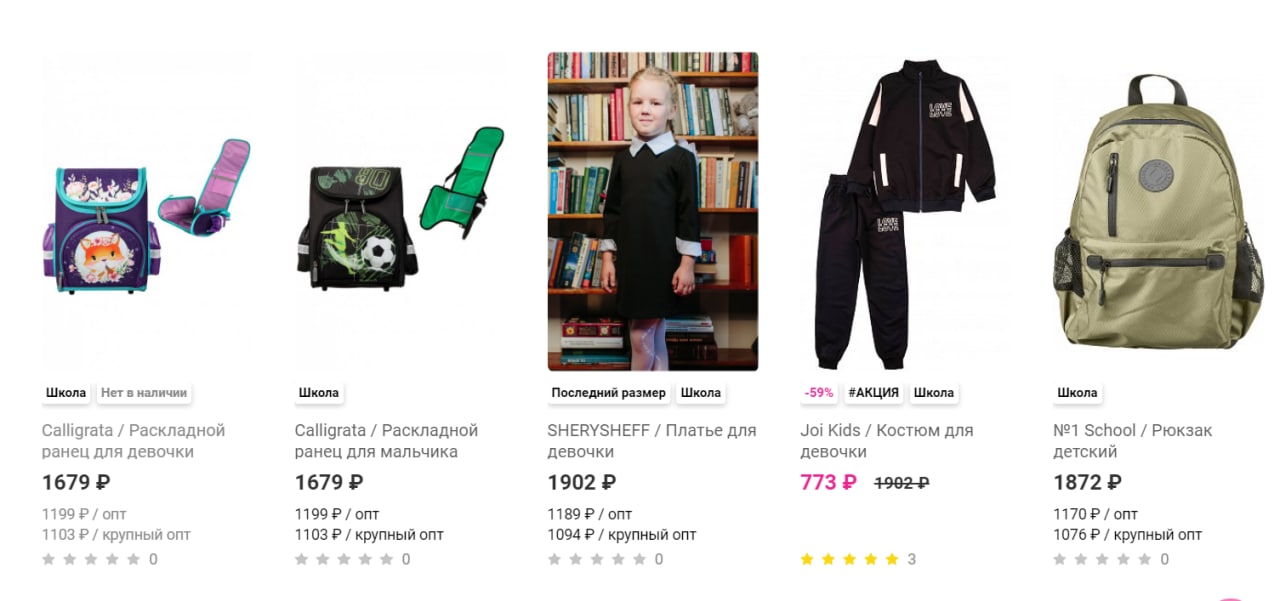Screen dimensions: 1280x601
Task: Click Школа tag under olive backpack
Action: 1077,393
